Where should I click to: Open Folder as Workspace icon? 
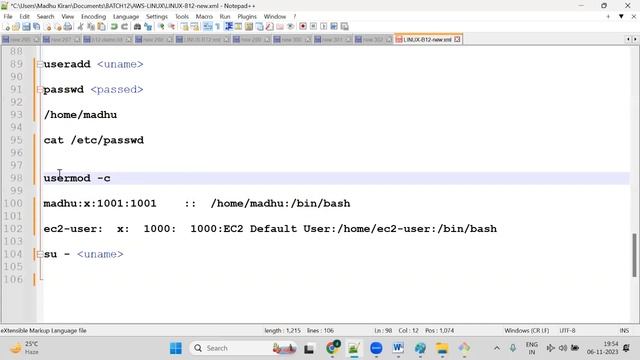[x=280, y=27]
